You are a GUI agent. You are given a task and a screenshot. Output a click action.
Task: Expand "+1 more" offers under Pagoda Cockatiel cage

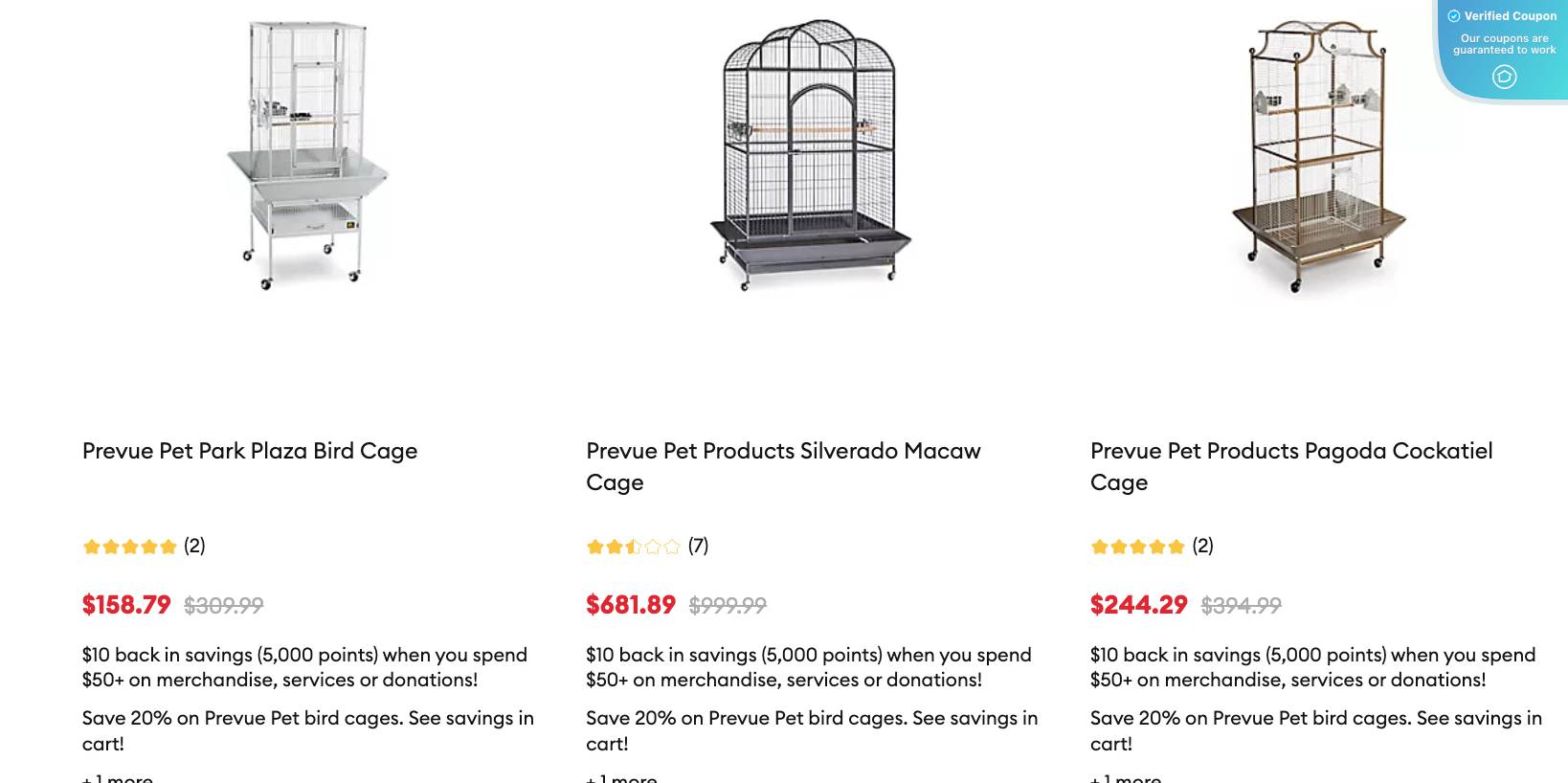1126,777
